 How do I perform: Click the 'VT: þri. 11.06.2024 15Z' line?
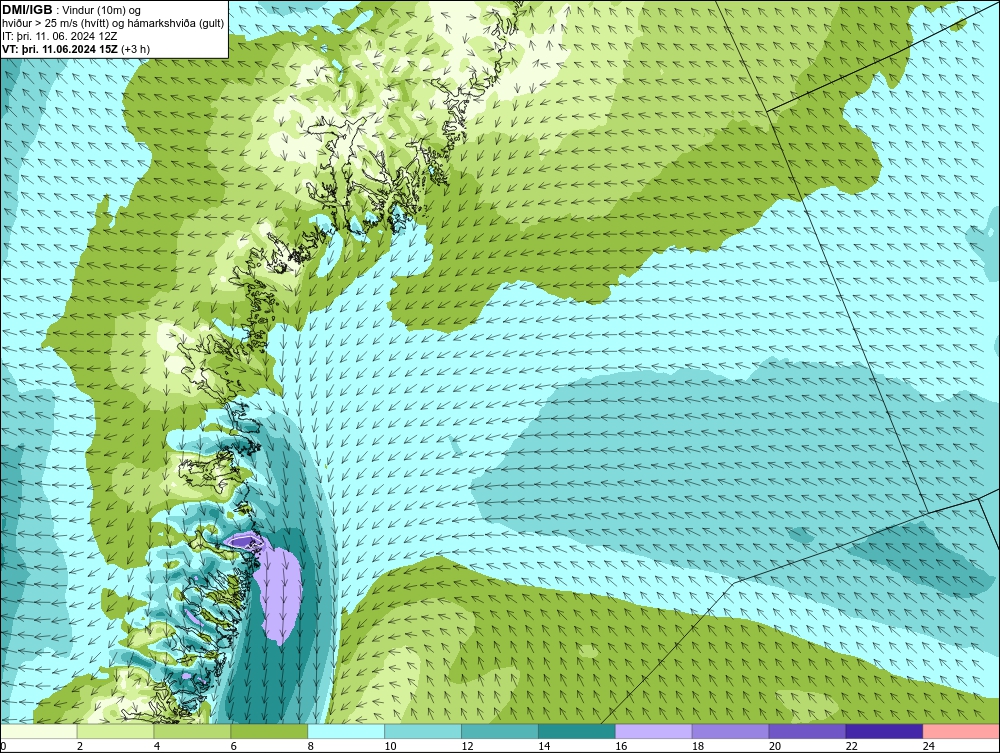click(x=61, y=48)
